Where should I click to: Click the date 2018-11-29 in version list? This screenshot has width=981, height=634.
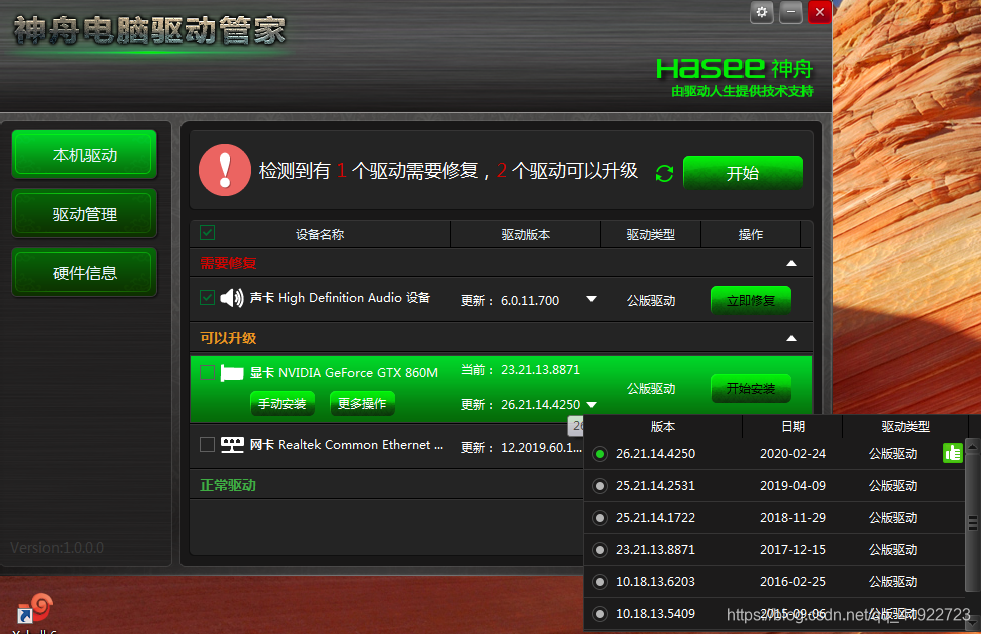coord(793,518)
